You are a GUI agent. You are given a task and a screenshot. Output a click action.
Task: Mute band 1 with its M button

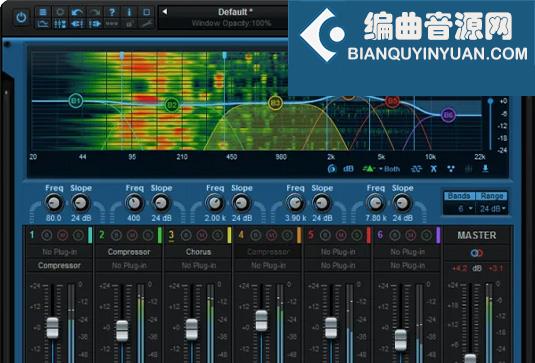62,235
